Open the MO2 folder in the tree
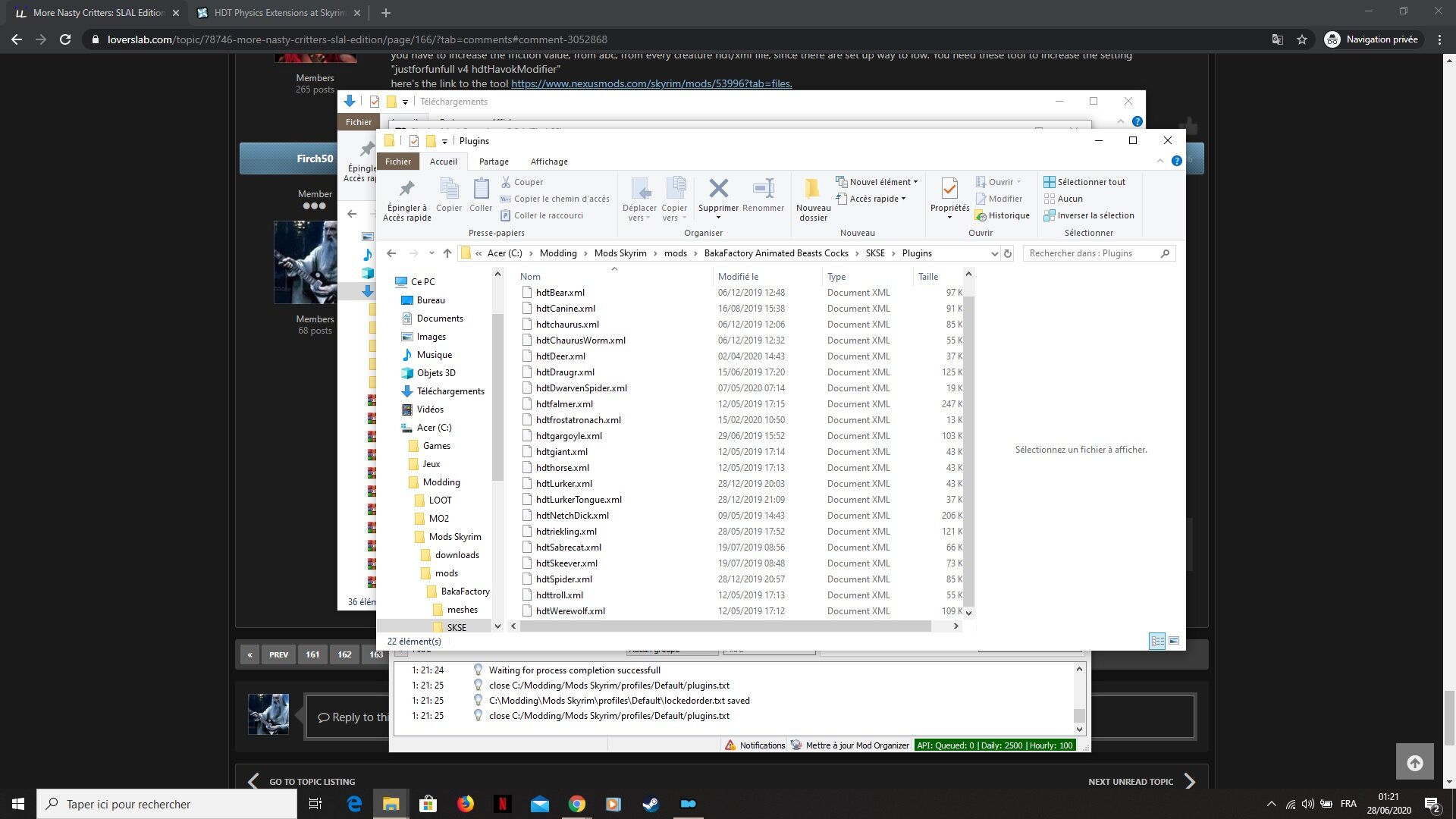 pyautogui.click(x=438, y=519)
